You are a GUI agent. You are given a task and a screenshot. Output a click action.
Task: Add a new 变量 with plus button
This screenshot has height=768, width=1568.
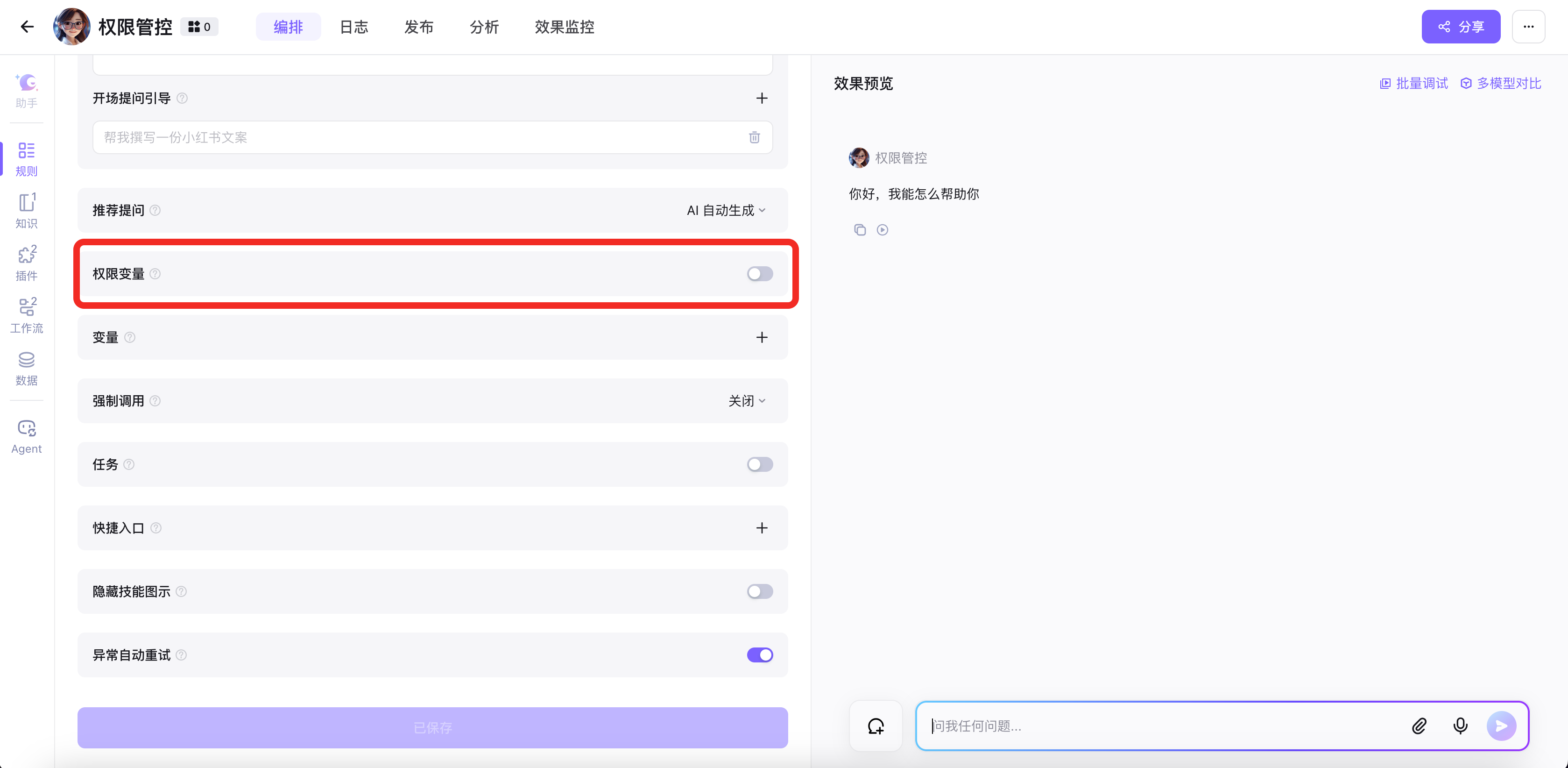(x=762, y=337)
